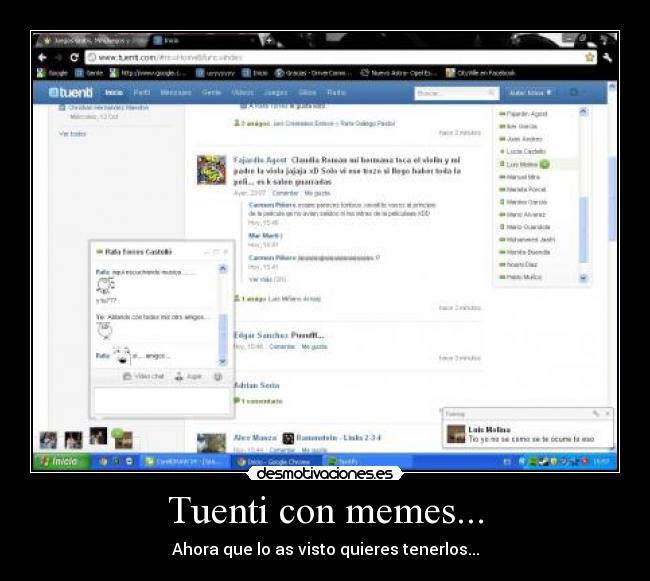Viewport: 650px width, 581px height.
Task: Open chat with Fajardin Agost in list
Action: click(x=524, y=114)
